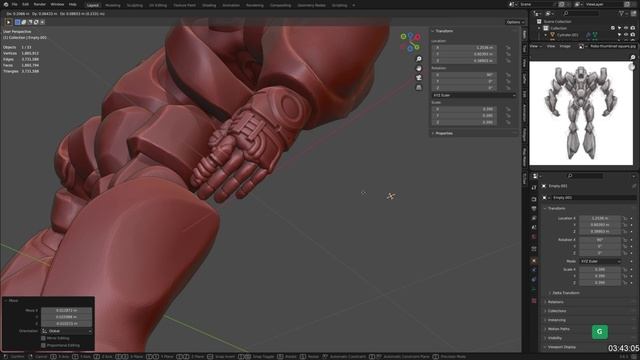Toggle camera view icon in 3D viewport

point(419,78)
